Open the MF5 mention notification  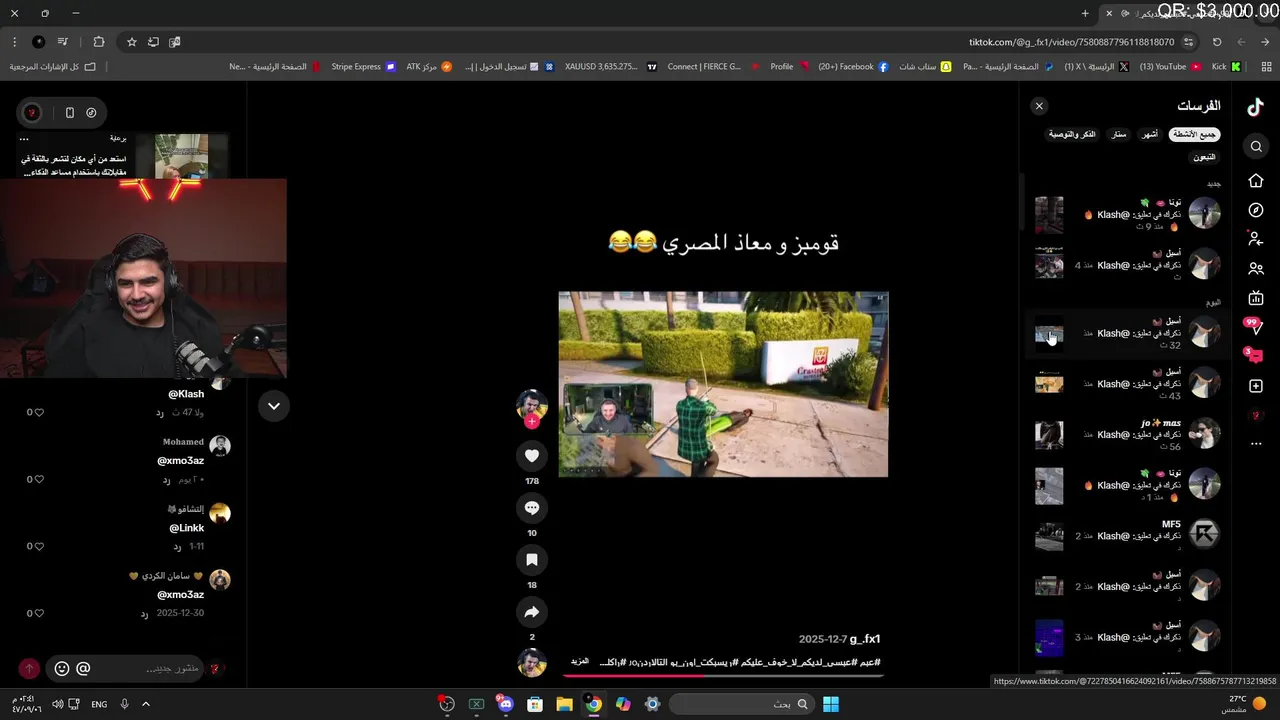click(1128, 535)
